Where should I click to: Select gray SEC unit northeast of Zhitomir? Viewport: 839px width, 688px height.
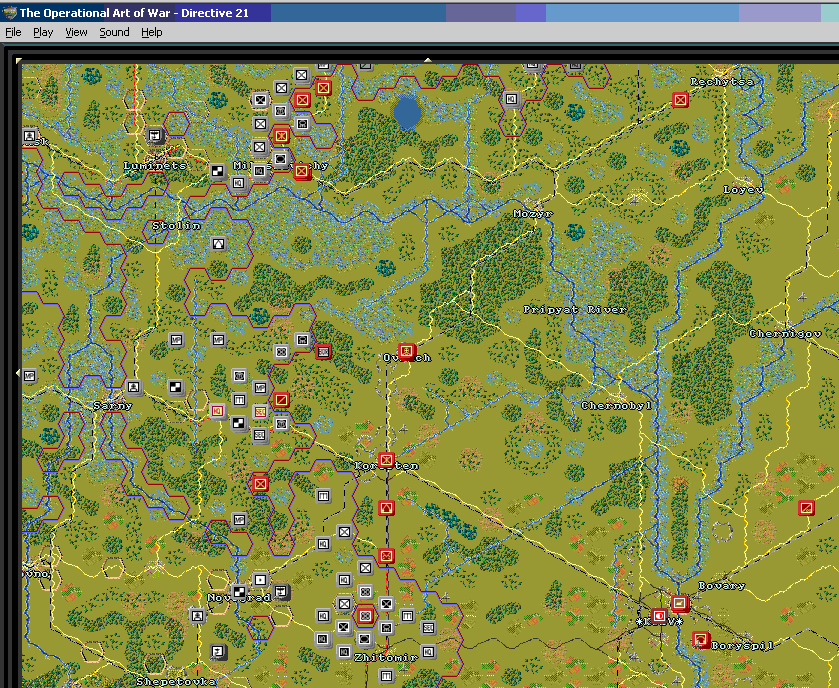(428, 628)
